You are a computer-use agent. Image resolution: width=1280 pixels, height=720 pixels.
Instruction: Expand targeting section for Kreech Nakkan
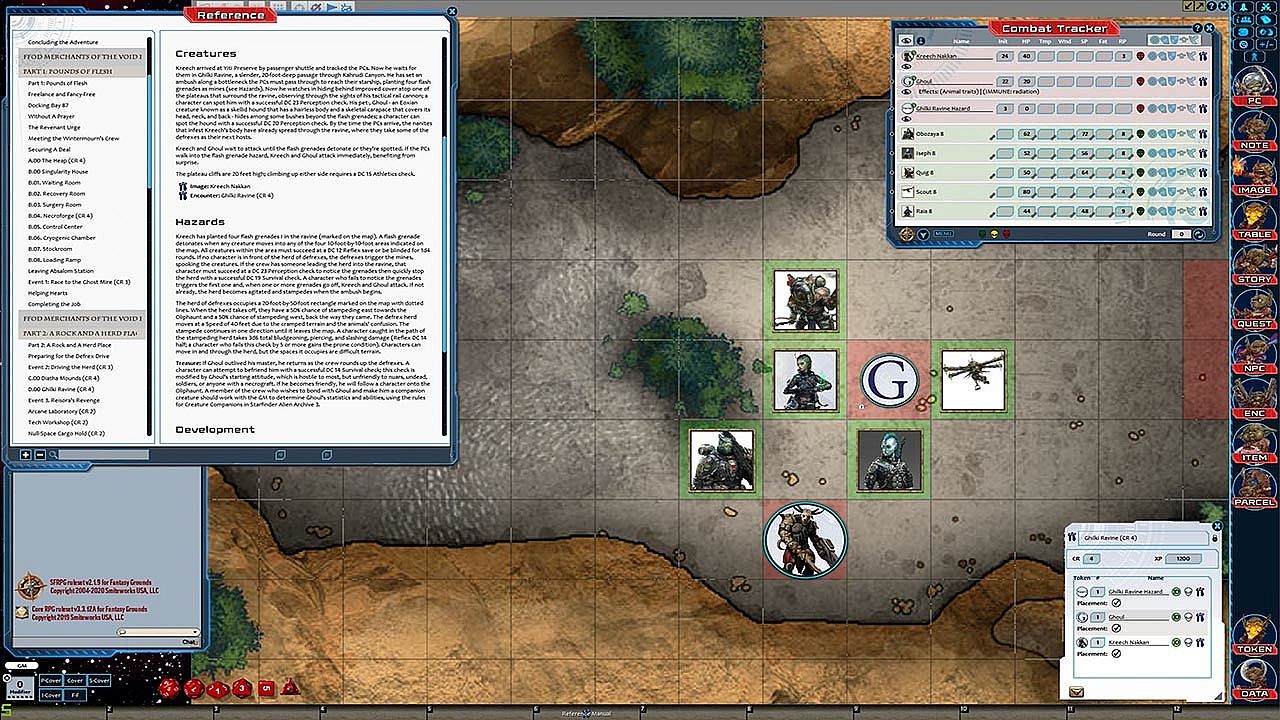tap(1154, 56)
